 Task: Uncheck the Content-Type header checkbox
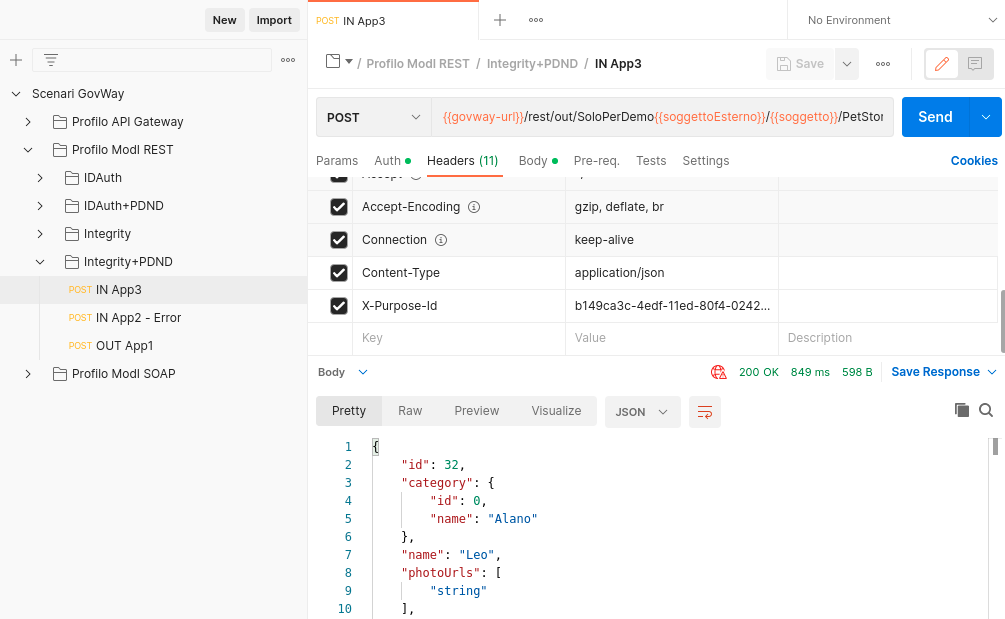coord(338,273)
